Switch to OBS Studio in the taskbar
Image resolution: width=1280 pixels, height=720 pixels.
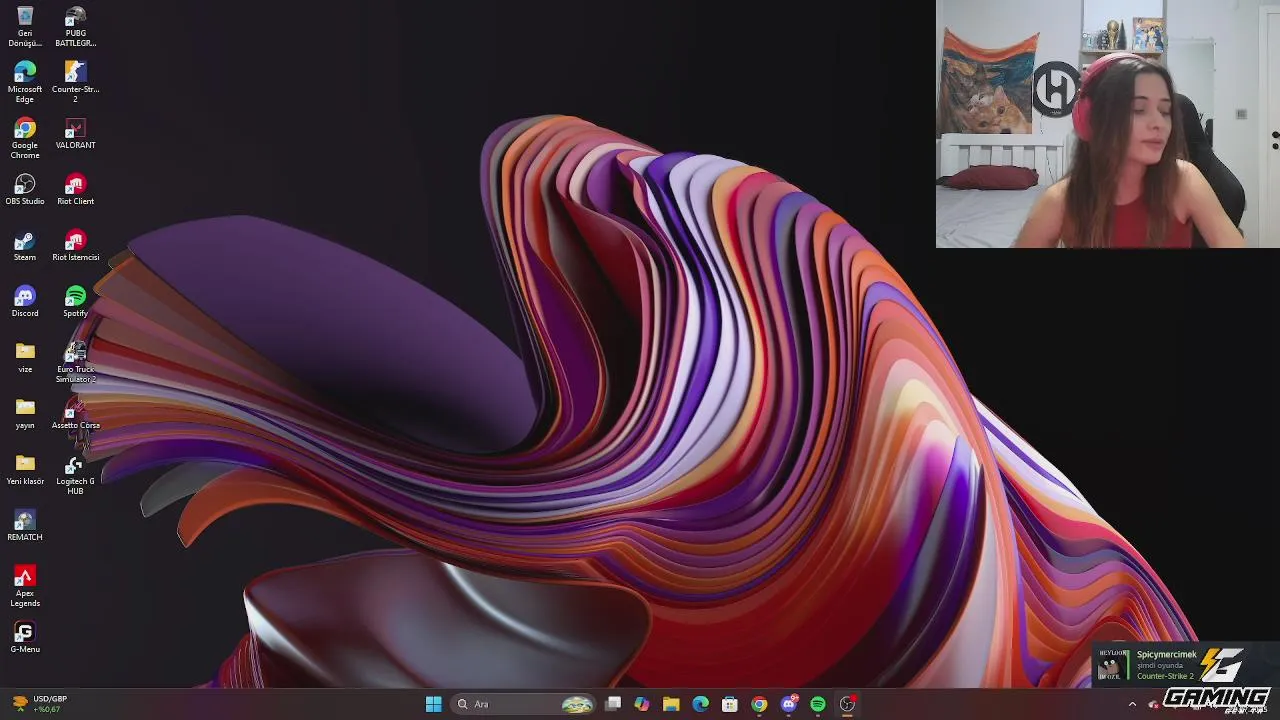[847, 704]
